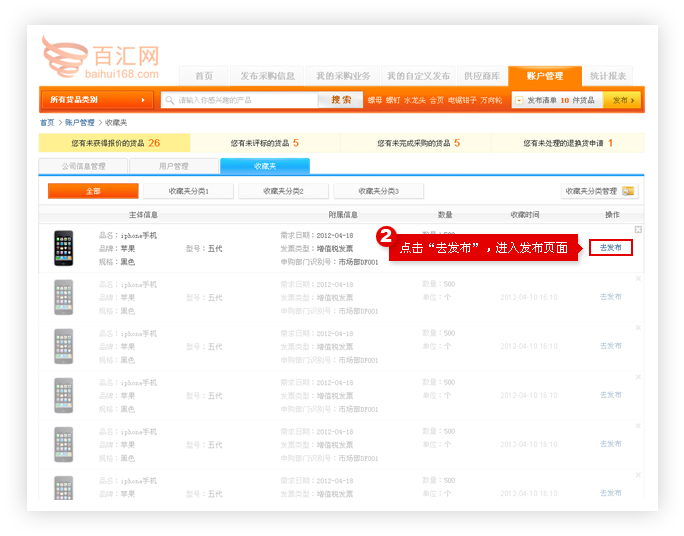
Task: Click the X icon on second favorite row
Action: coord(638,279)
